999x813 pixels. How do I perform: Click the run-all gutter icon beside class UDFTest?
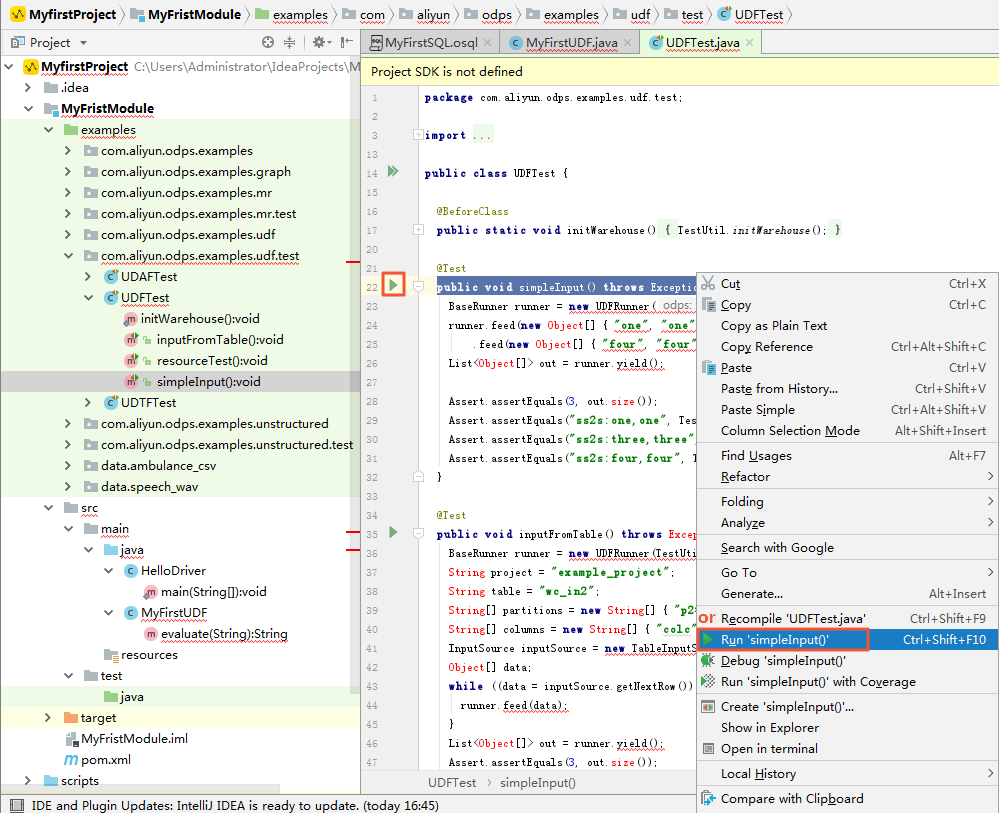pos(393,172)
